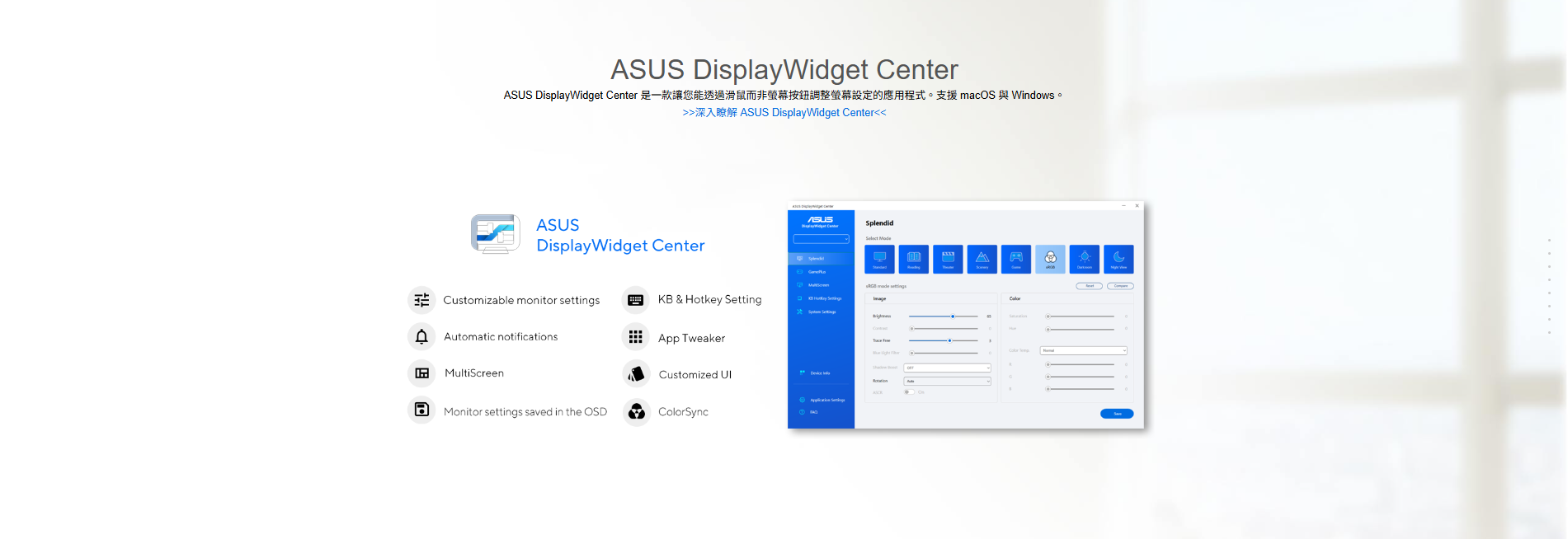
Task: Select the Scenery mode tile
Action: point(982,259)
